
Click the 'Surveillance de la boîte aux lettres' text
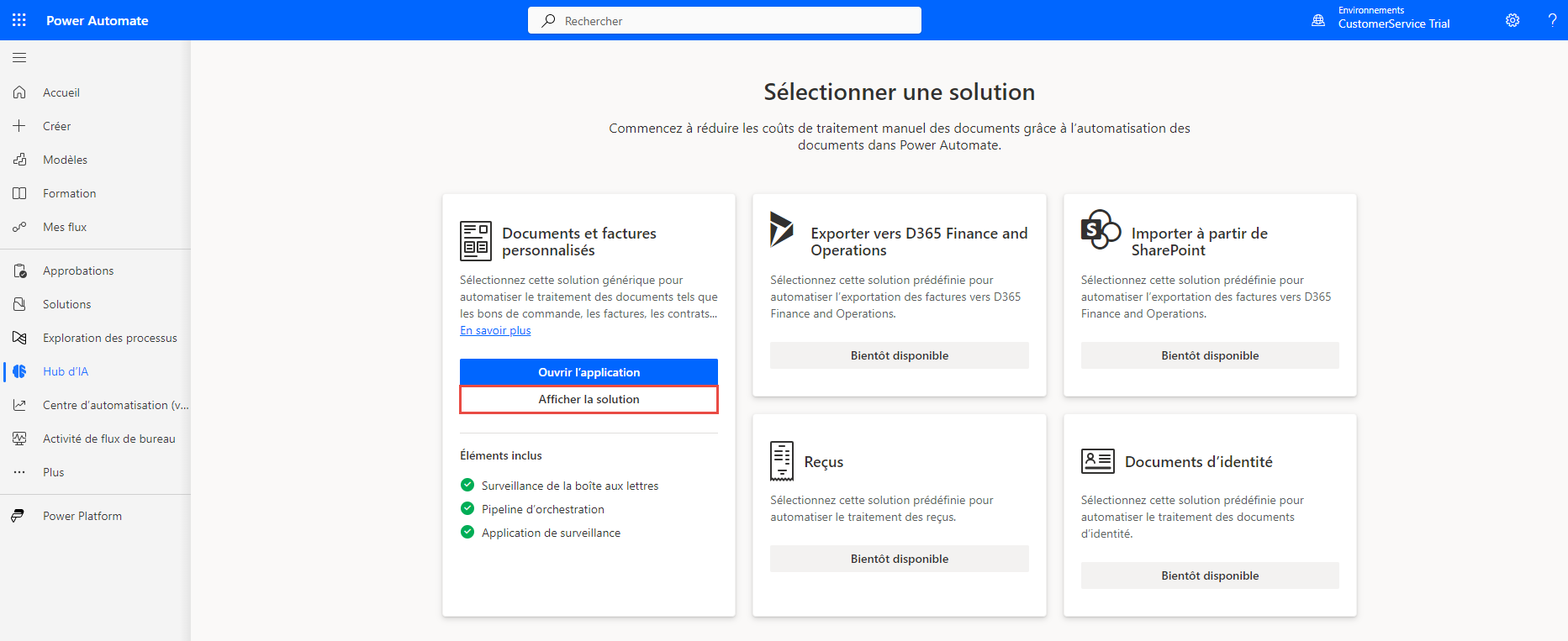click(570, 486)
